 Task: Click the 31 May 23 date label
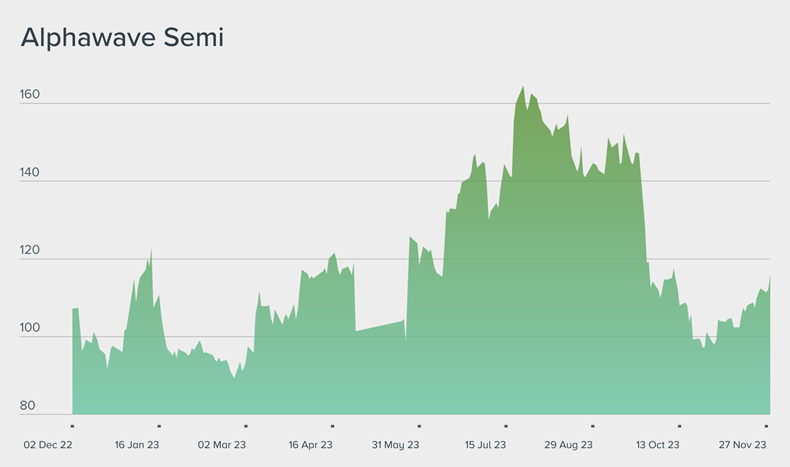(x=395, y=445)
